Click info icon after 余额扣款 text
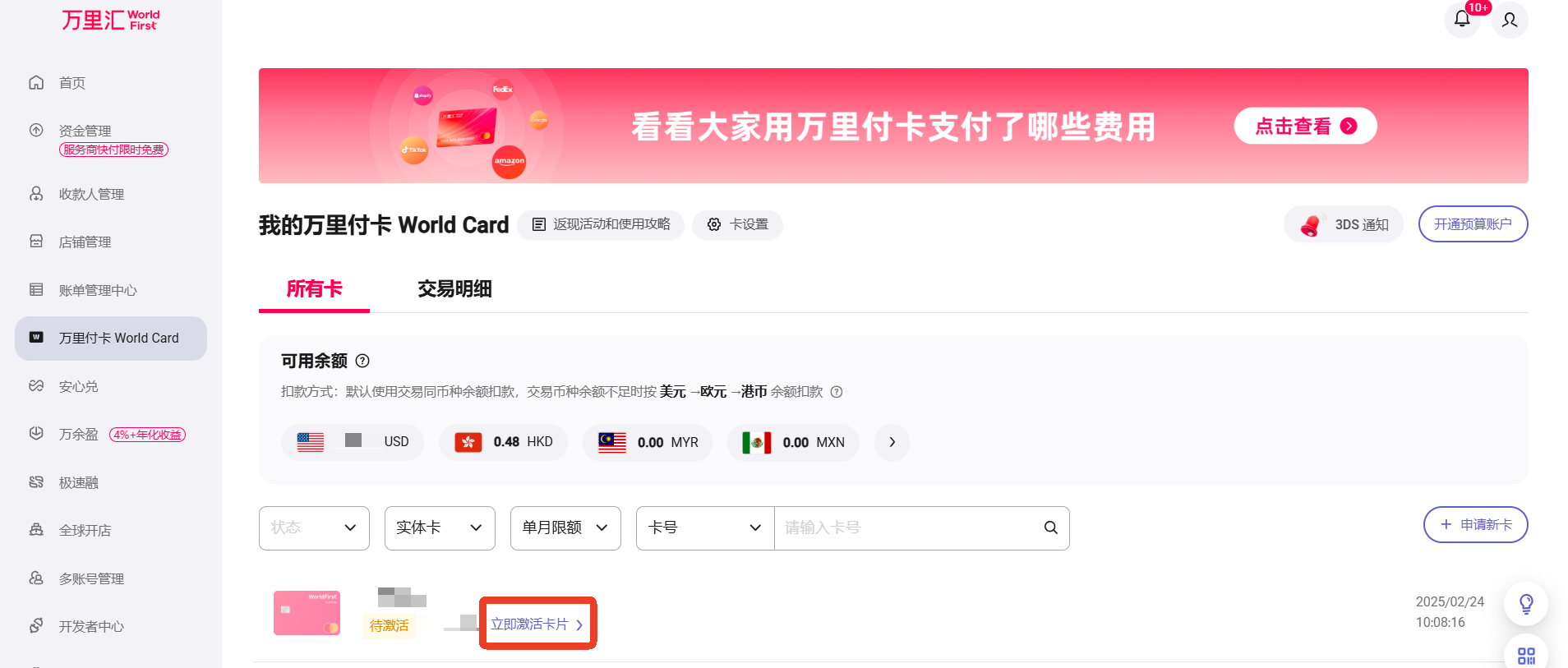Screen dimensions: 1568x668 click(837, 392)
